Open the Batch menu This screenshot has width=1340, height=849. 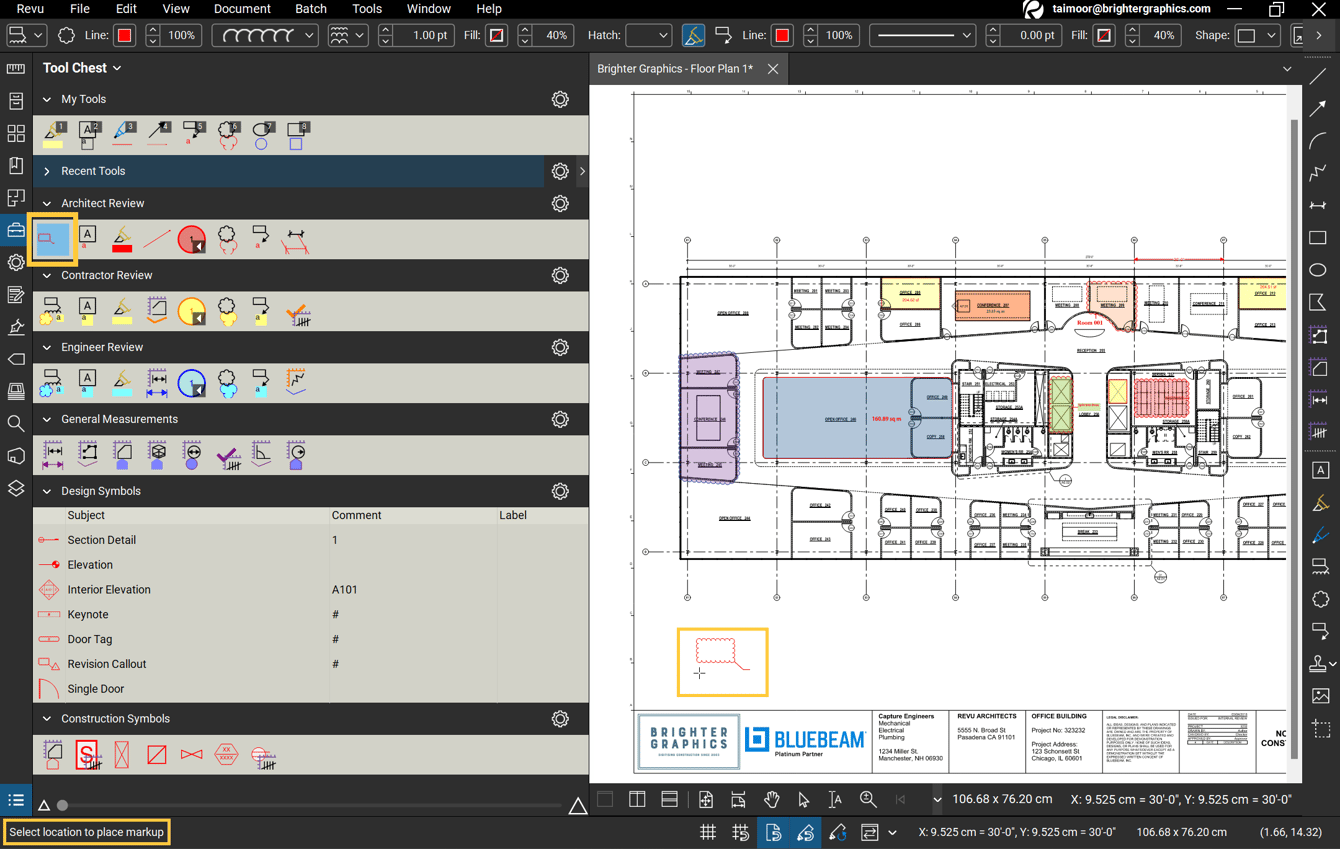310,9
